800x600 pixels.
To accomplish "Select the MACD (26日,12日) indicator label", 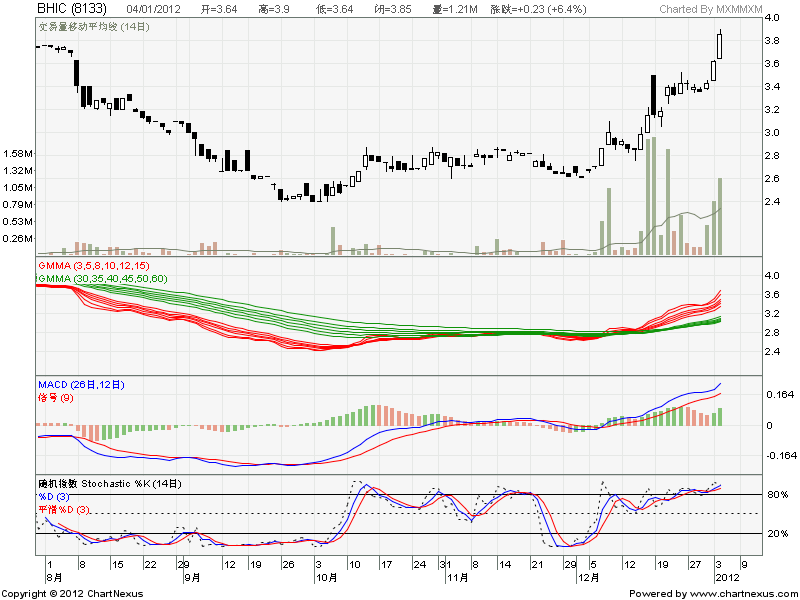I will coord(81,385).
